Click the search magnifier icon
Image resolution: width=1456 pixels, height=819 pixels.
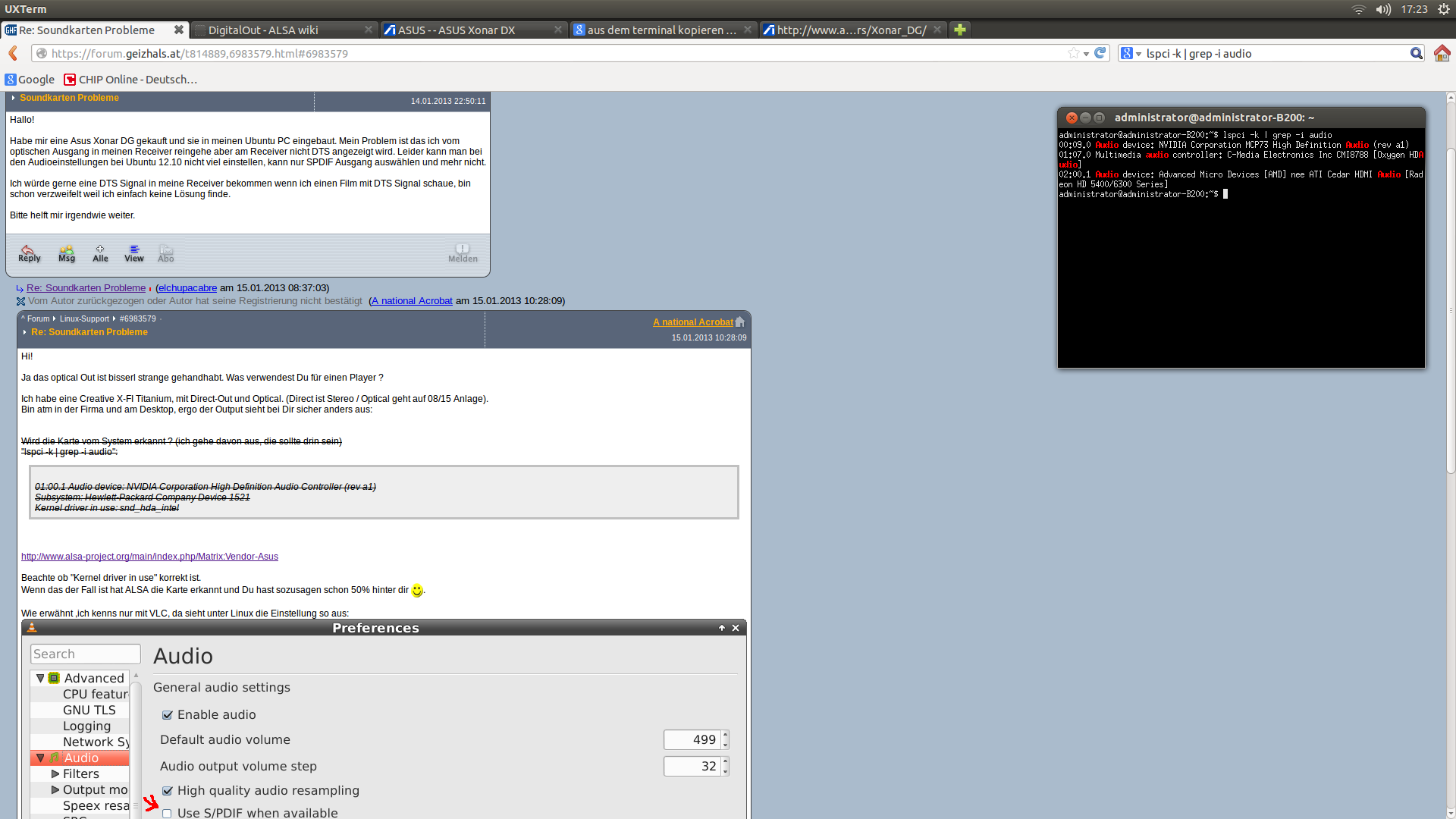click(x=1416, y=53)
